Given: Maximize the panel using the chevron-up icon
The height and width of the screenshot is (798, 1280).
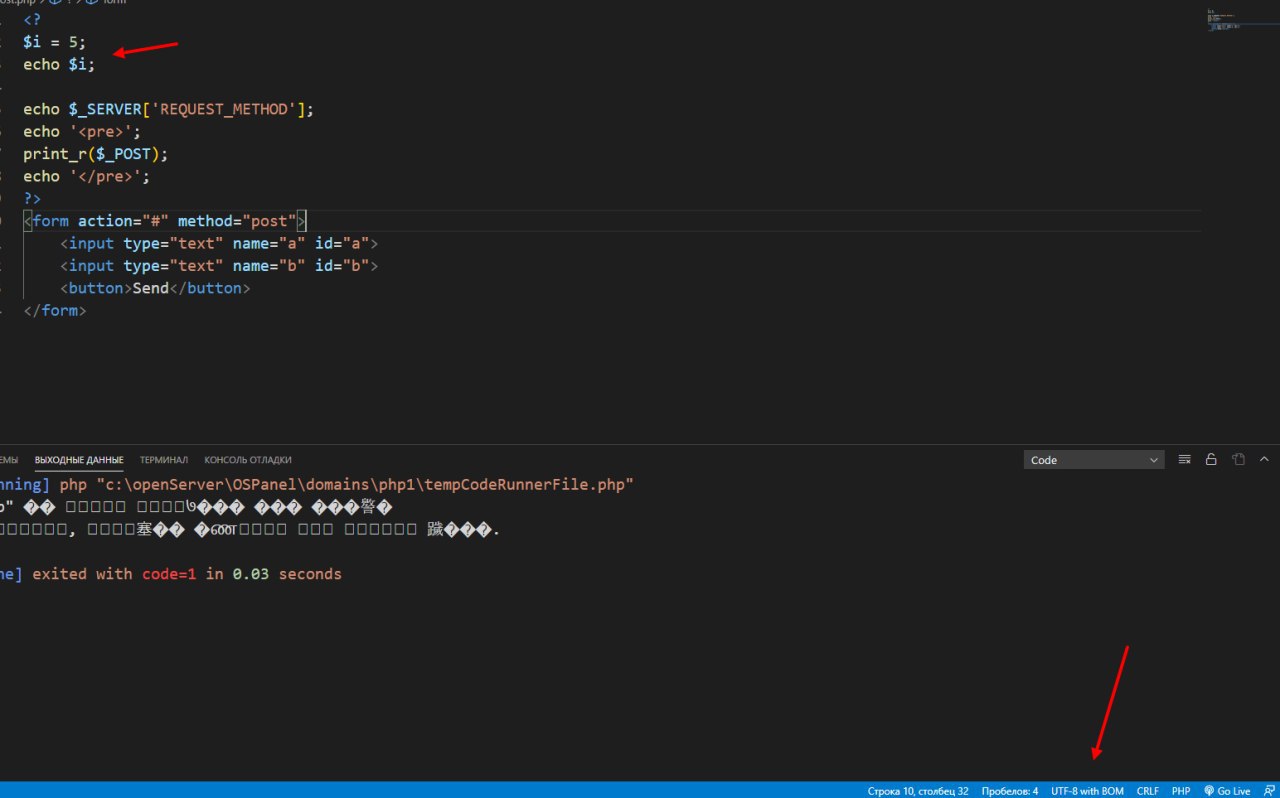Looking at the screenshot, I should pos(1265,460).
